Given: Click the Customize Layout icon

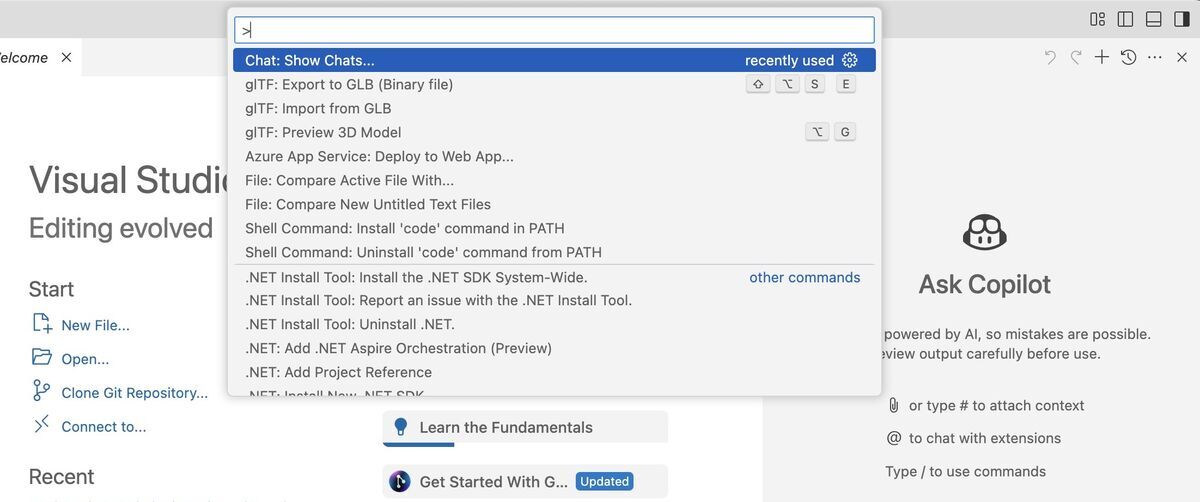Looking at the screenshot, I should [1097, 19].
